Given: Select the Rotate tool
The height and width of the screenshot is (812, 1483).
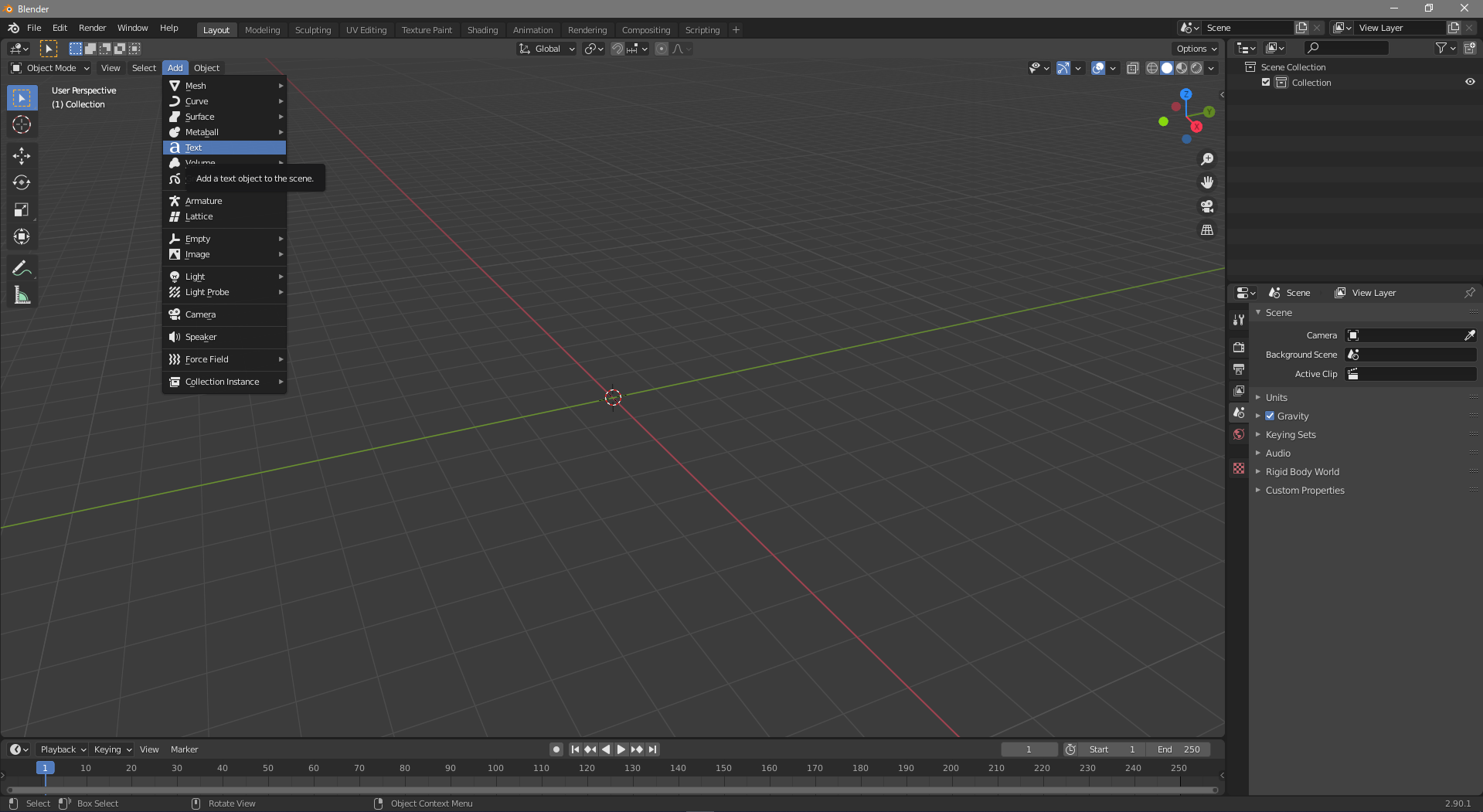Looking at the screenshot, I should [x=22, y=182].
